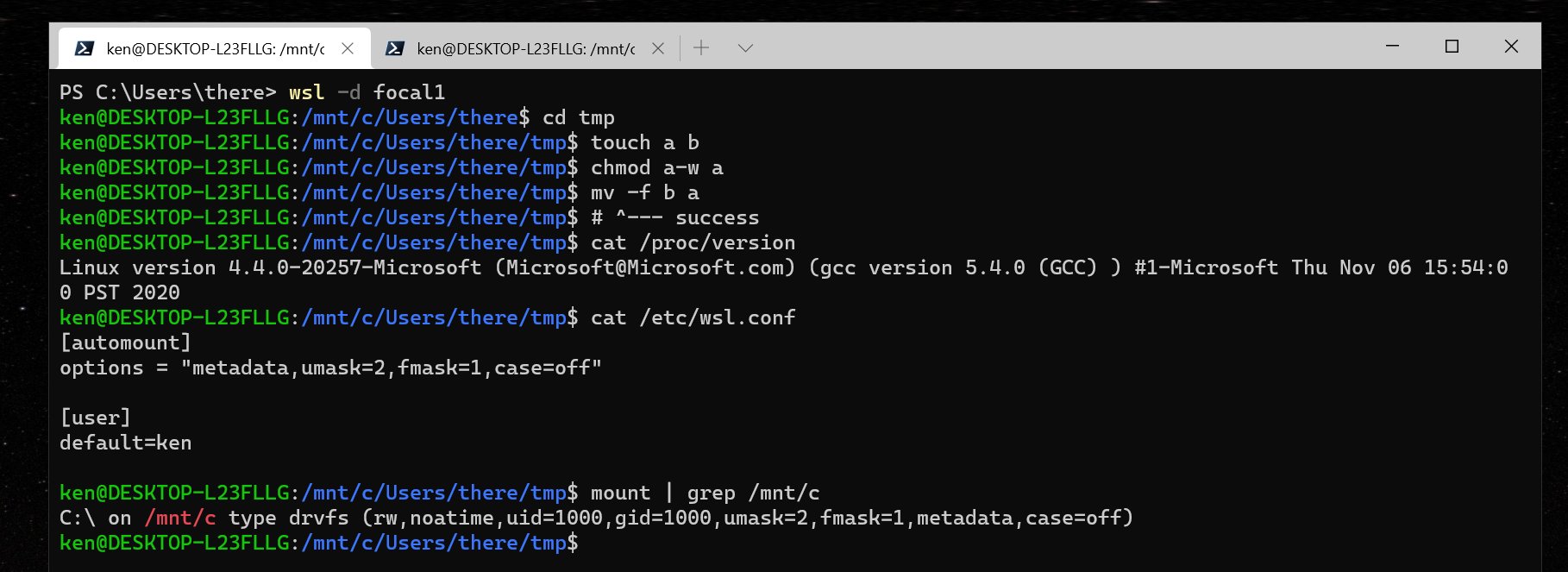Viewport: 1568px width, 572px height.
Task: Open a new terminal tab with the plus icon
Action: tap(700, 49)
